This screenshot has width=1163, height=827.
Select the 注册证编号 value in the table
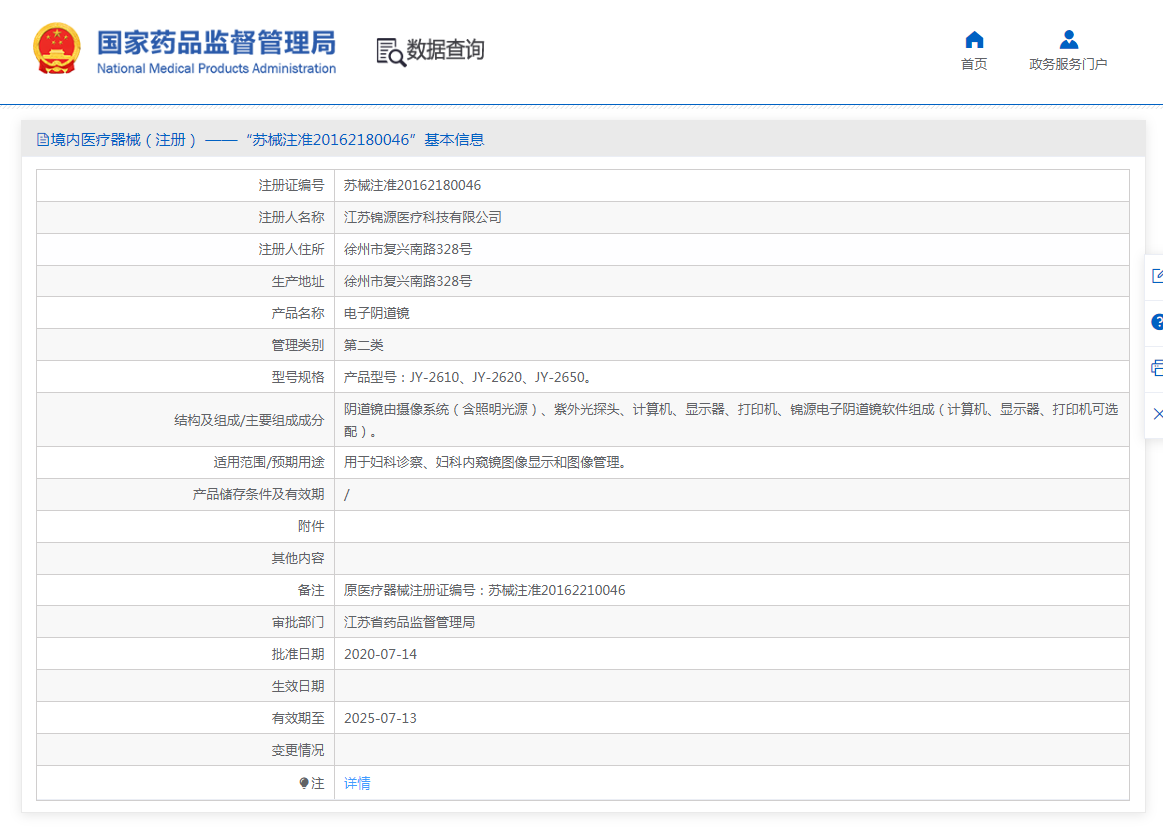click(x=412, y=185)
